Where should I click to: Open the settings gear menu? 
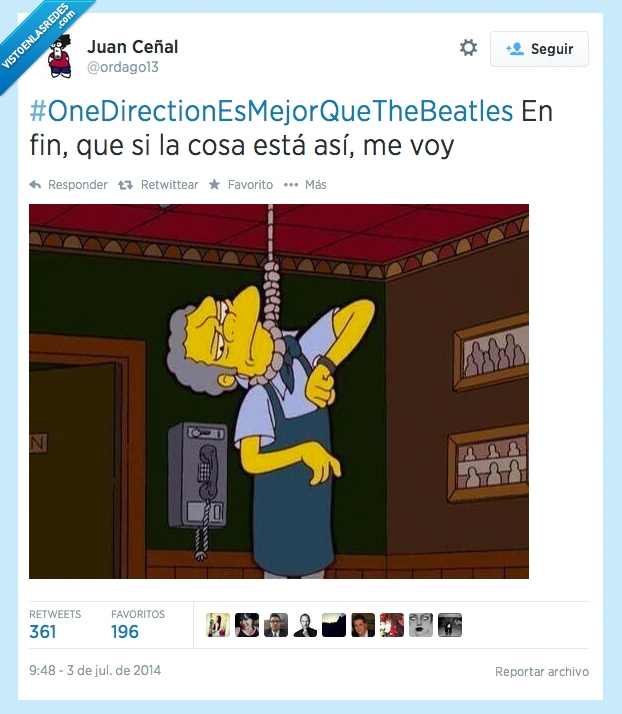pyautogui.click(x=468, y=48)
